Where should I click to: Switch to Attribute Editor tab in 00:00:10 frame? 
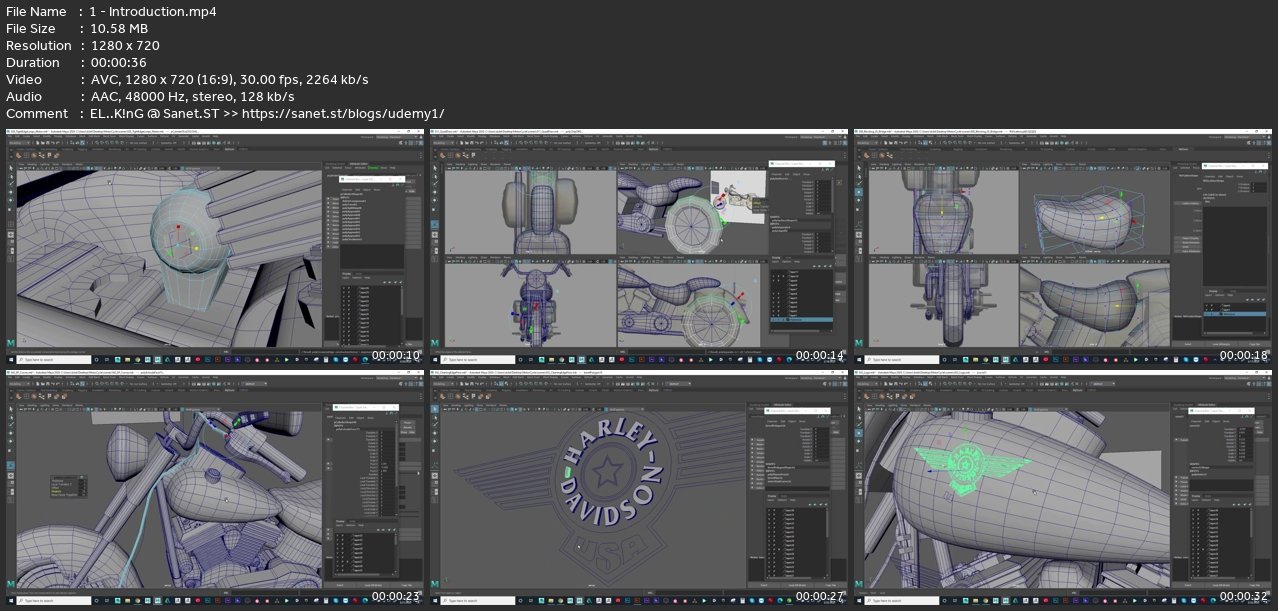point(360,162)
